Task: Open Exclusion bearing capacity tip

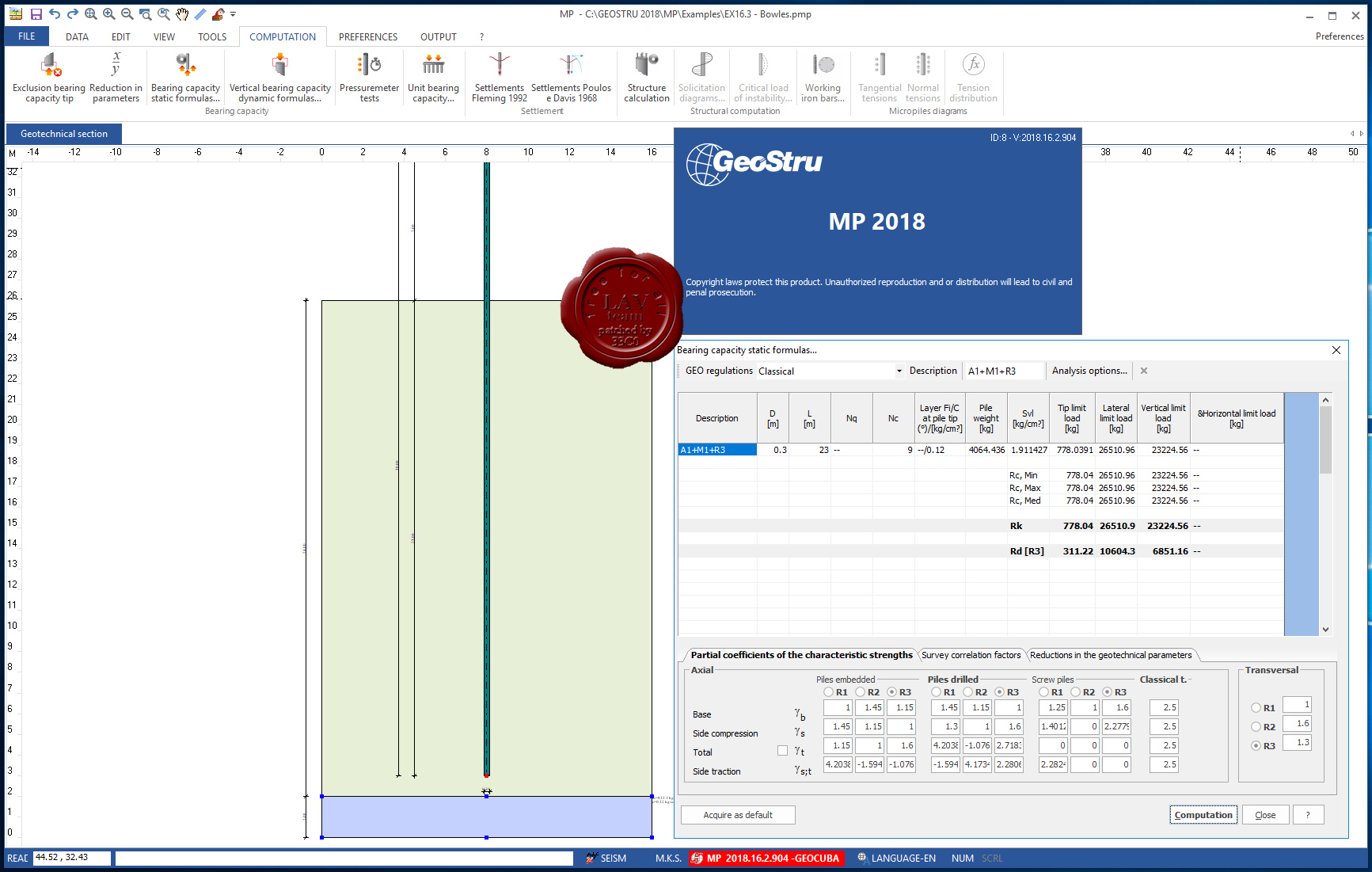Action: click(x=49, y=78)
